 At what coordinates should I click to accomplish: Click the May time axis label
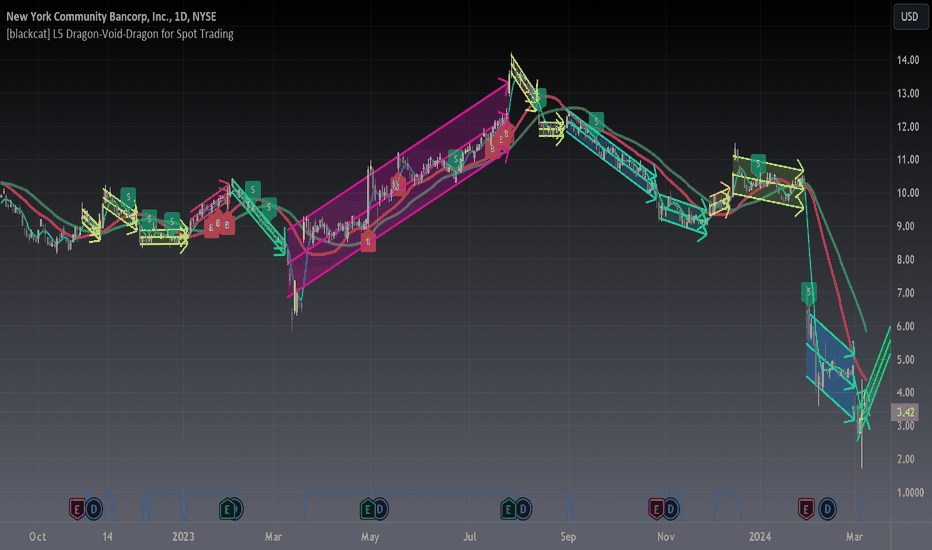pyautogui.click(x=370, y=537)
